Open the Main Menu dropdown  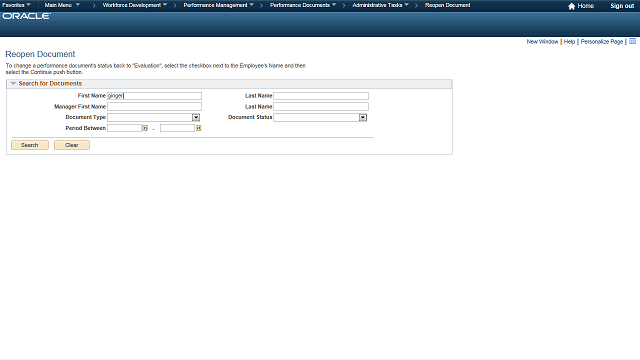pos(62,5)
